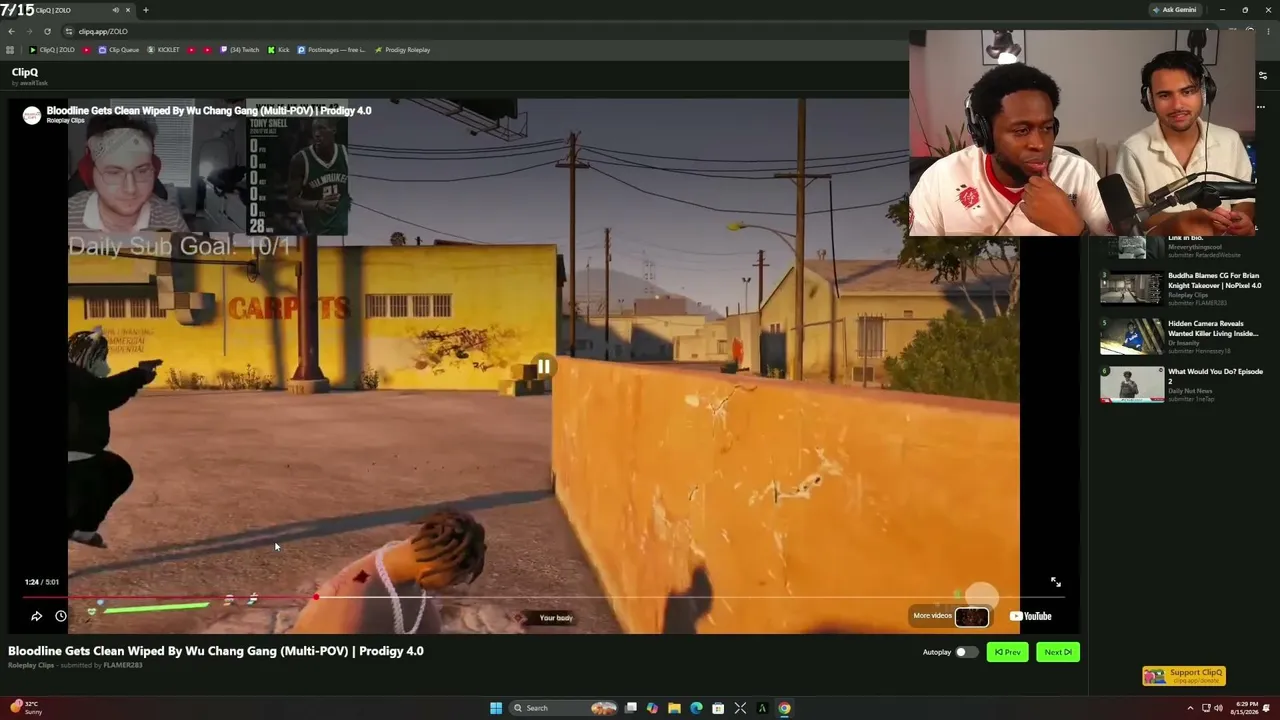Image resolution: width=1280 pixels, height=720 pixels.
Task: Open the apps grid in bookmarks bar
Action: pyautogui.click(x=10, y=50)
